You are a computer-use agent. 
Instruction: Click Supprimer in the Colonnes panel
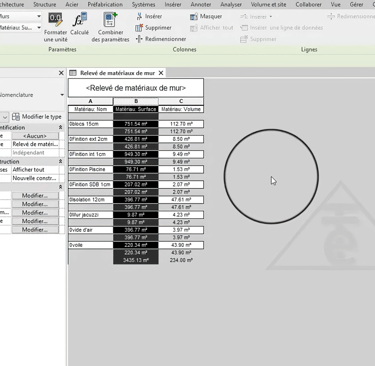154,28
